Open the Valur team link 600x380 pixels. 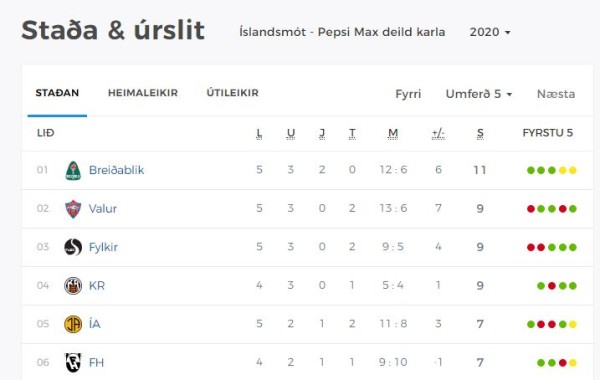(103, 209)
